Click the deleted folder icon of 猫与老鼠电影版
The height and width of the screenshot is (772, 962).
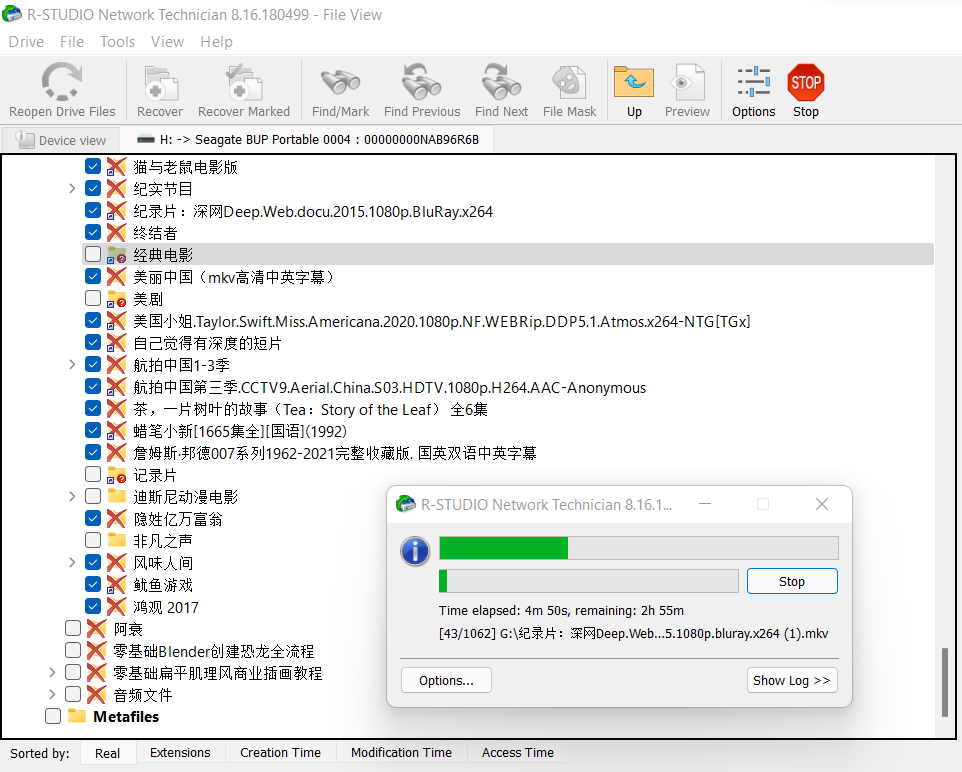117,167
